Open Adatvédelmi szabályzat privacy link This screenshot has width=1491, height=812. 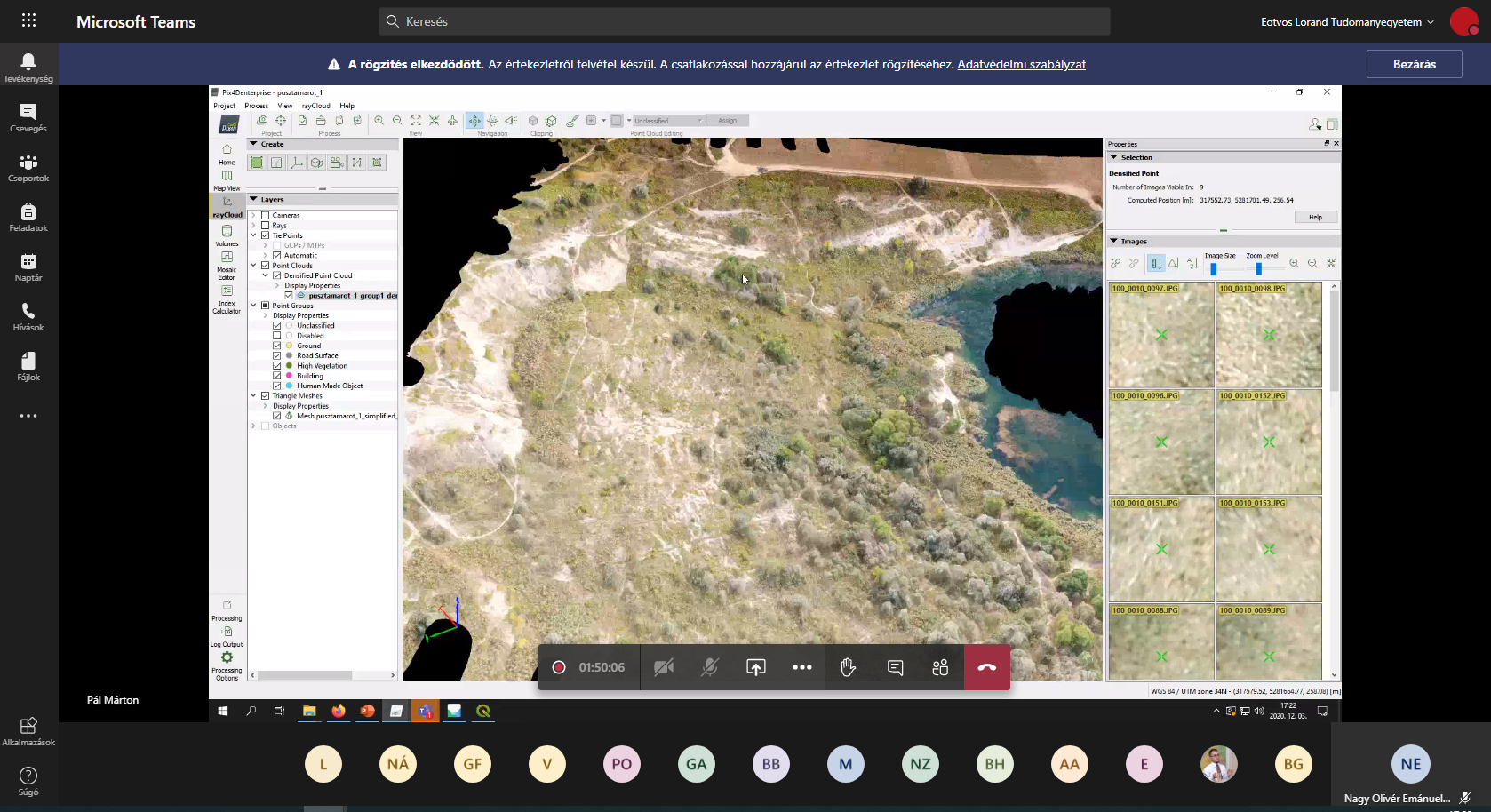coord(1021,64)
